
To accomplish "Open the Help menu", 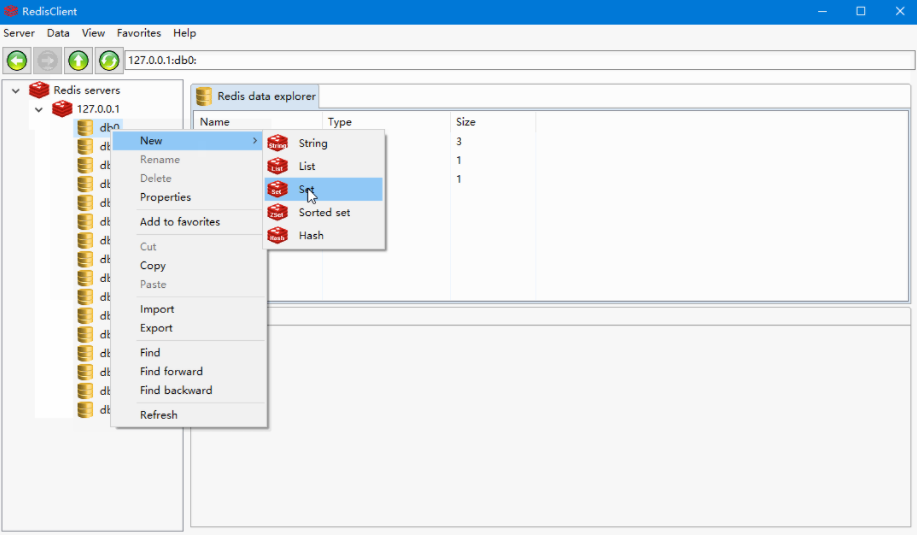I will coord(184,33).
